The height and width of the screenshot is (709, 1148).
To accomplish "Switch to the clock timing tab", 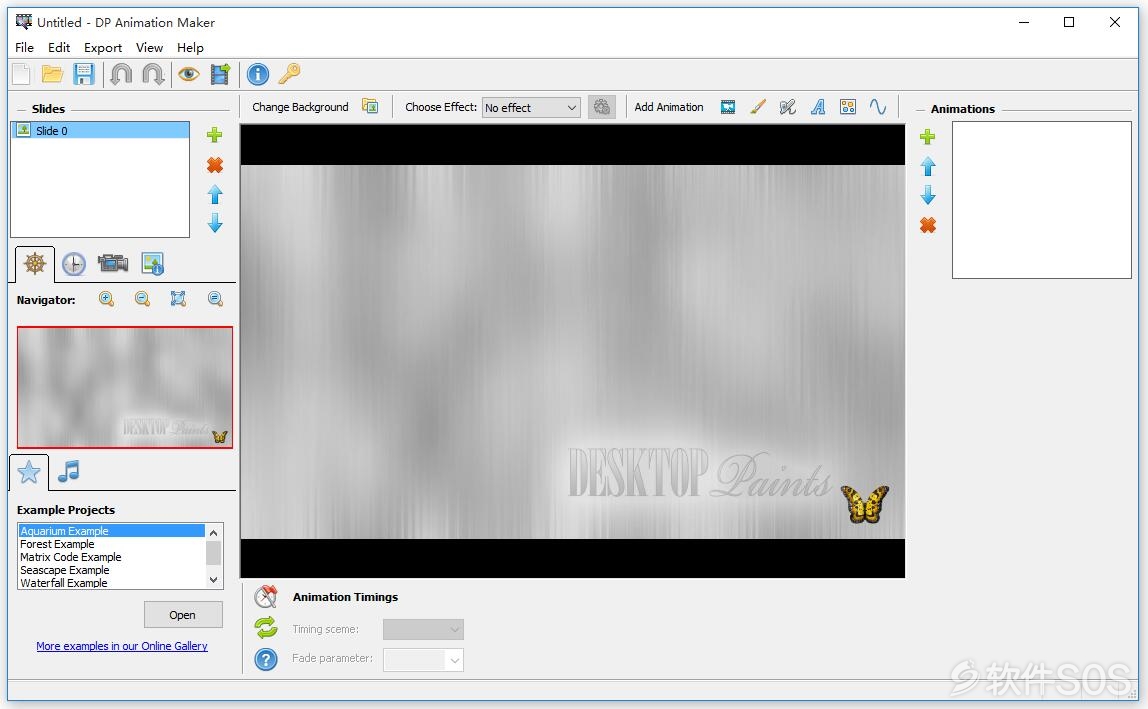I will pos(74,264).
